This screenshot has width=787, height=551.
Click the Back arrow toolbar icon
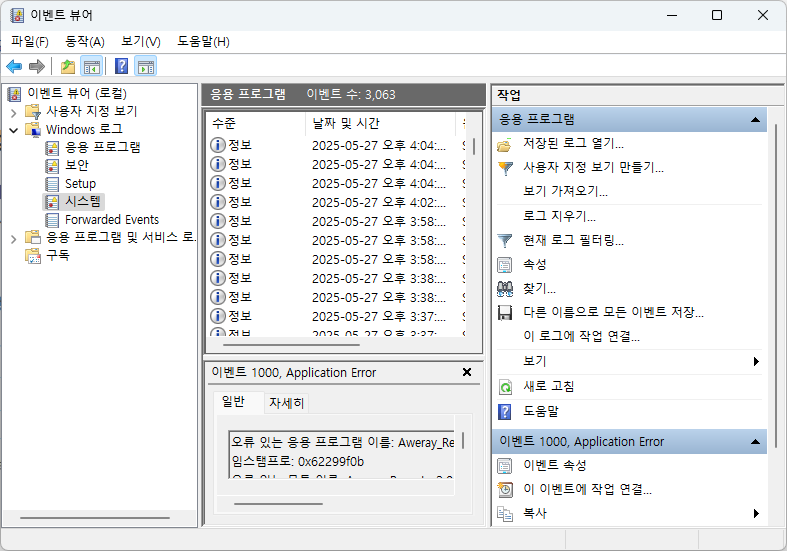pyautogui.click(x=14, y=66)
